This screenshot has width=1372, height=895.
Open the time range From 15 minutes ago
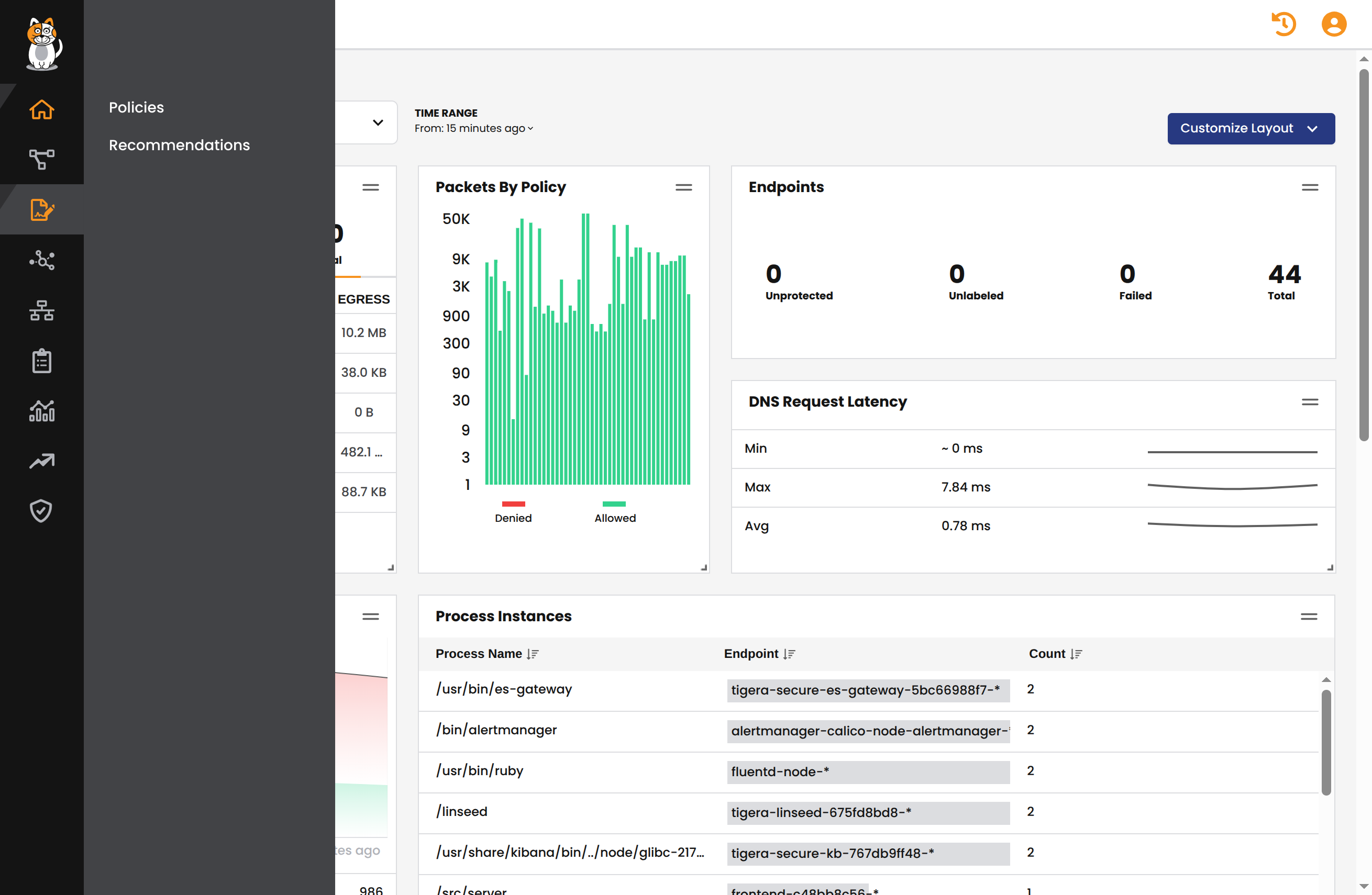coord(473,128)
